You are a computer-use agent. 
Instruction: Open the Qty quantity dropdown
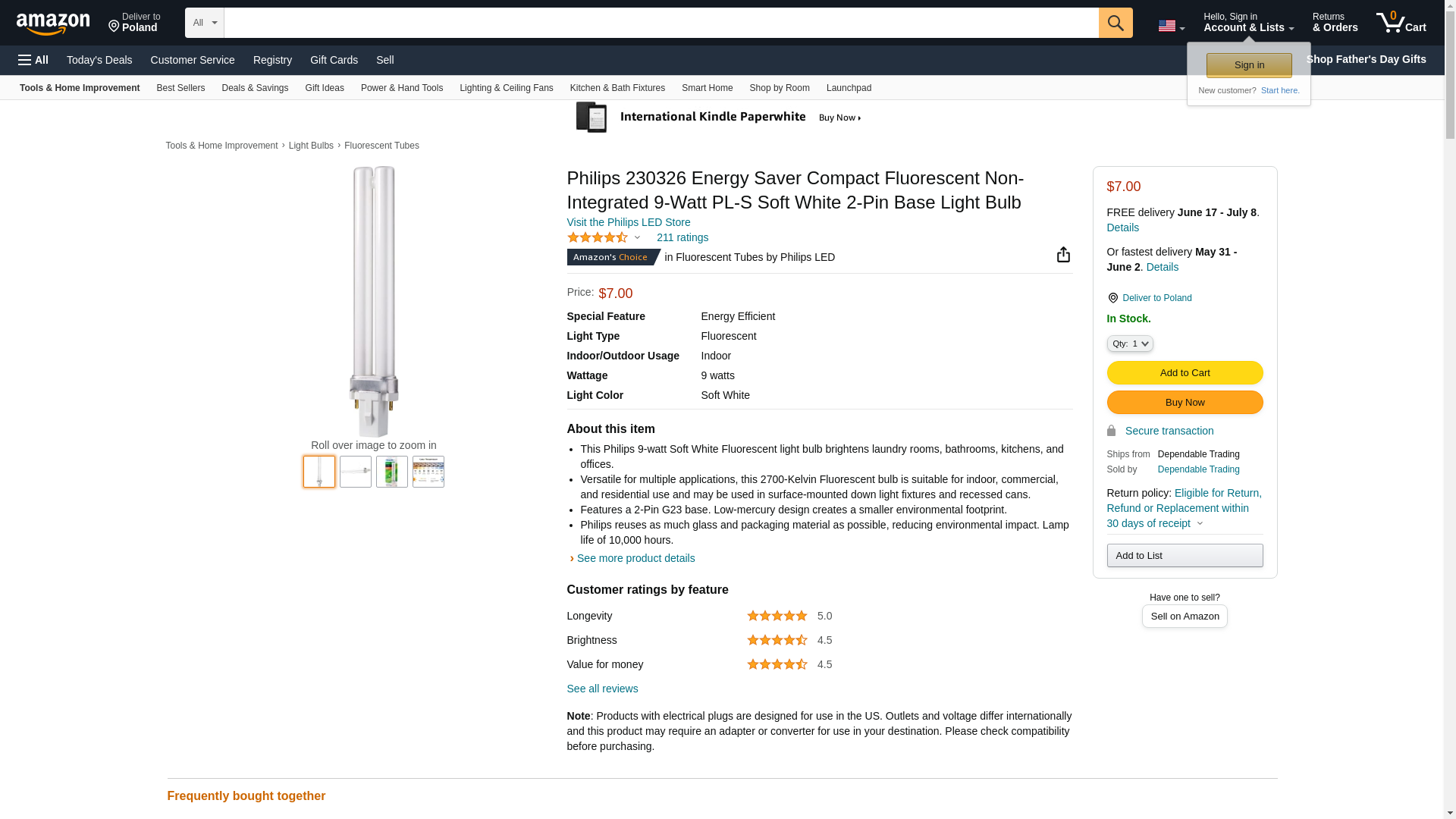(1129, 344)
